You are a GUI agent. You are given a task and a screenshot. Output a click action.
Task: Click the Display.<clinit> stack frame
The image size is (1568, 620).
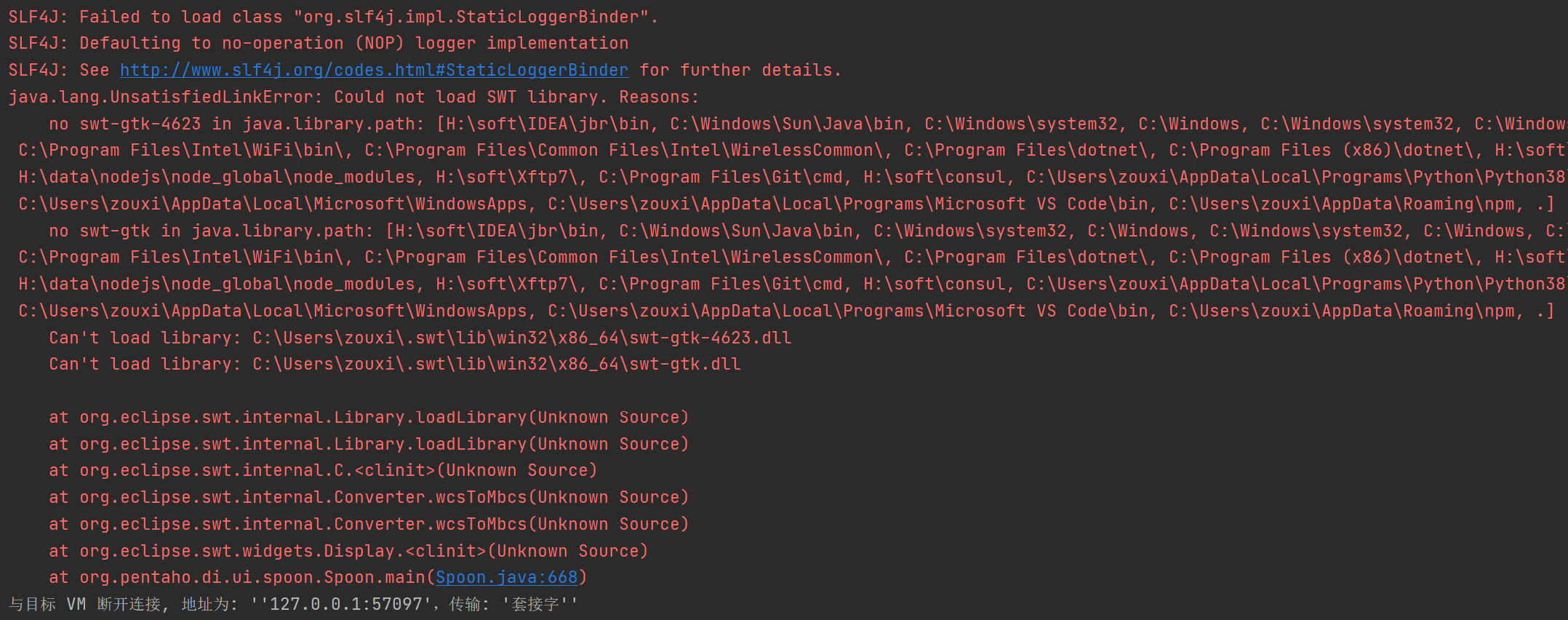tap(348, 551)
